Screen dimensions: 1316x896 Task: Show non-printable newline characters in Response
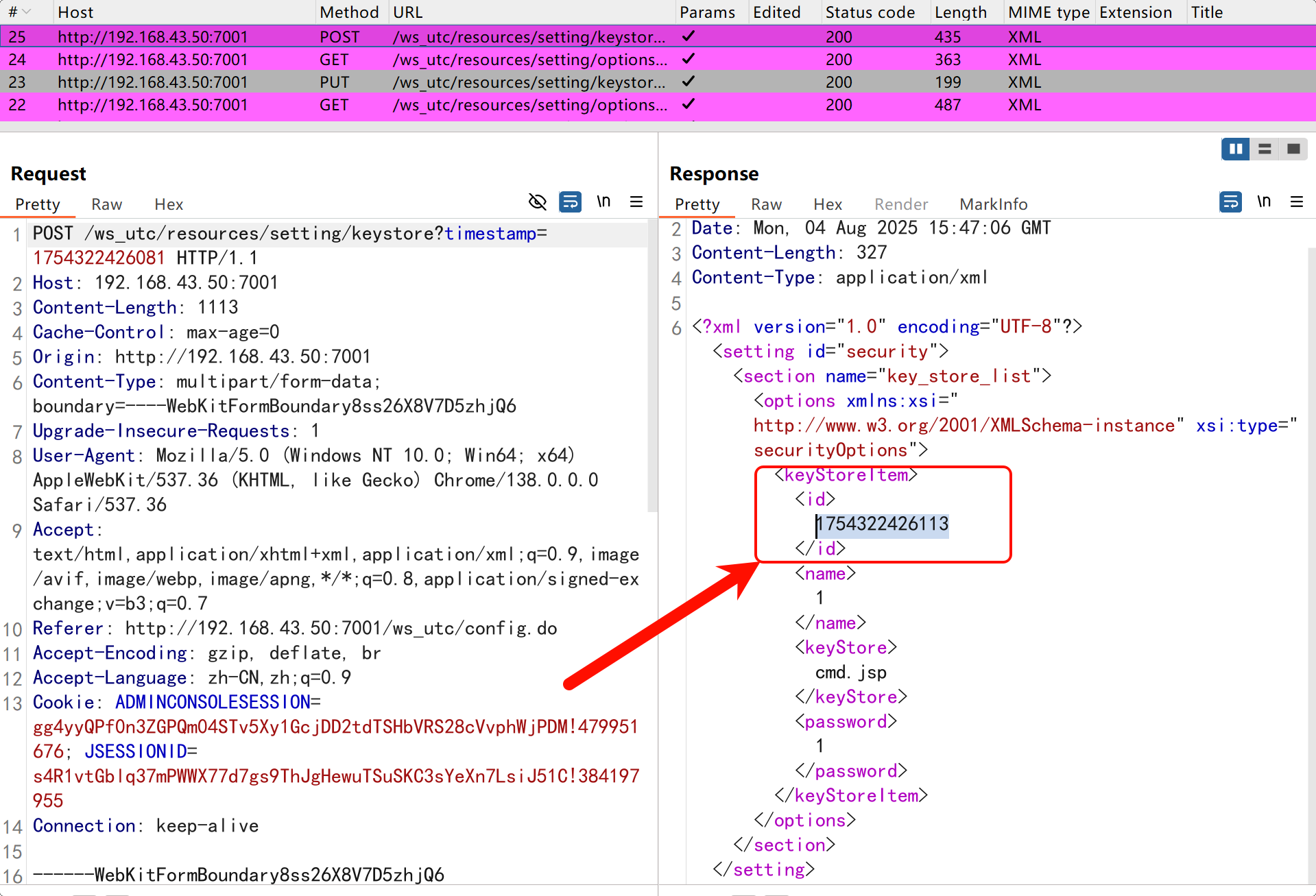pyautogui.click(x=1264, y=202)
